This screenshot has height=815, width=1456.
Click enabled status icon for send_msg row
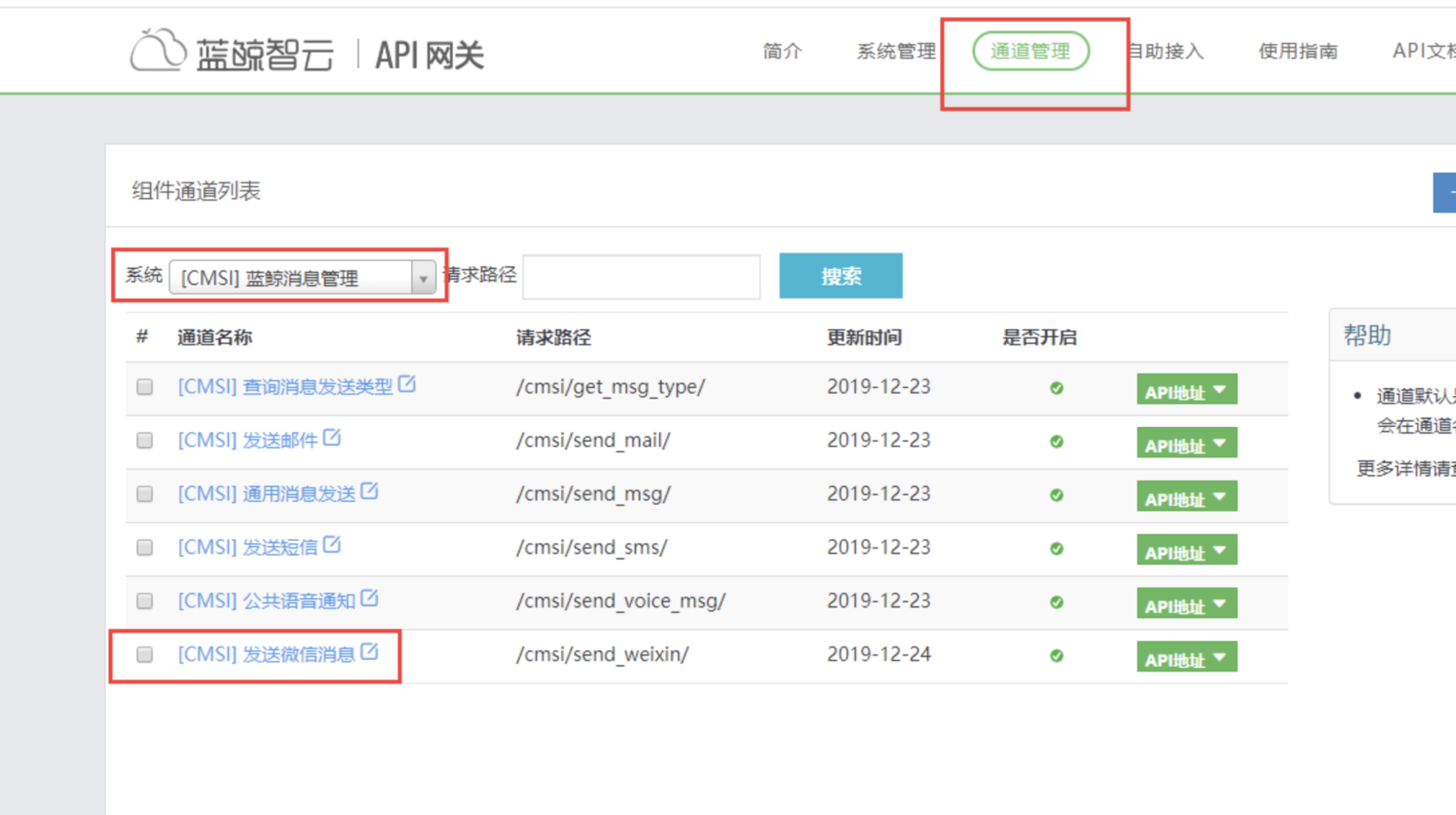point(1056,496)
